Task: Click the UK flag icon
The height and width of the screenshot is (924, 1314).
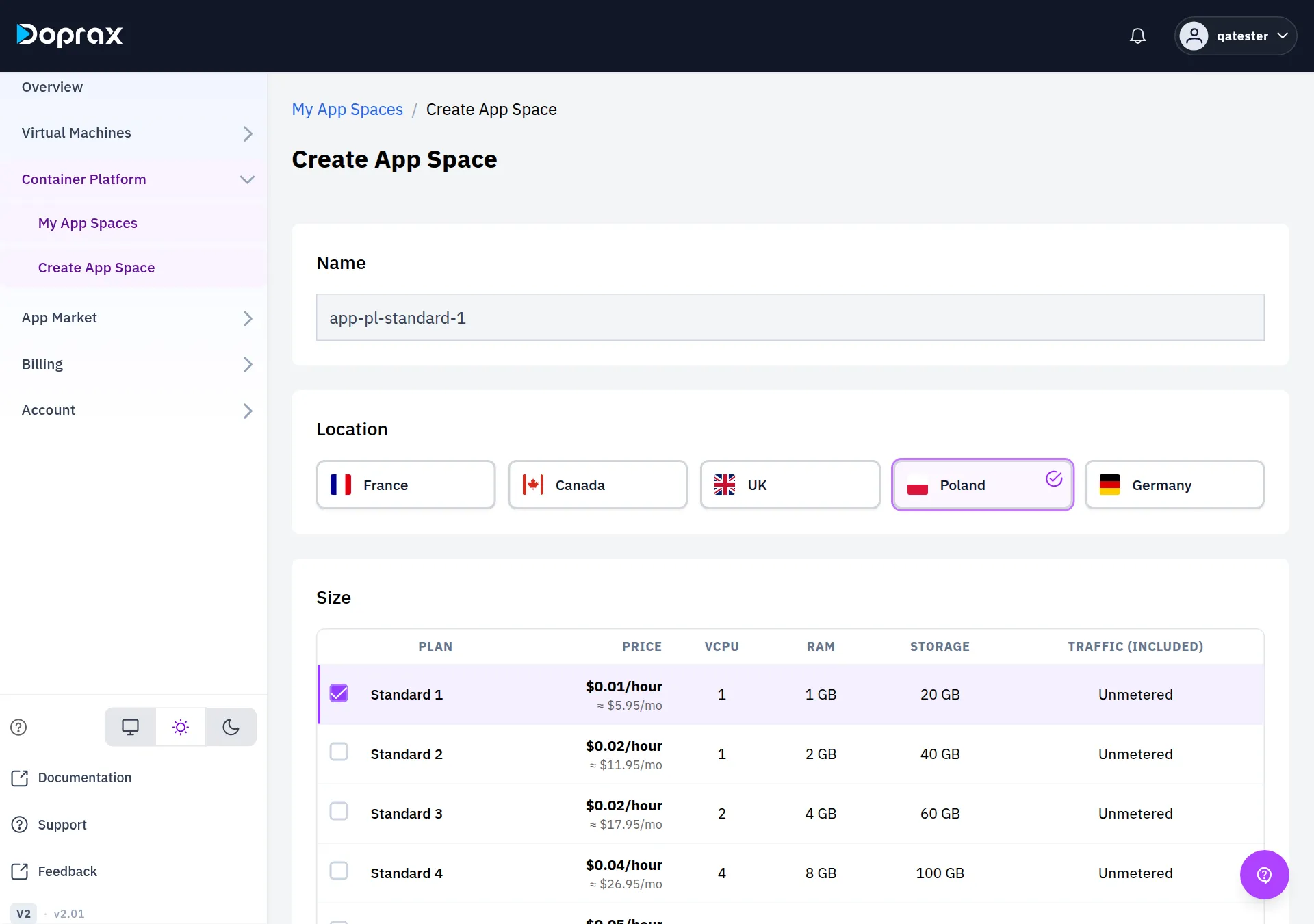Action: [725, 485]
